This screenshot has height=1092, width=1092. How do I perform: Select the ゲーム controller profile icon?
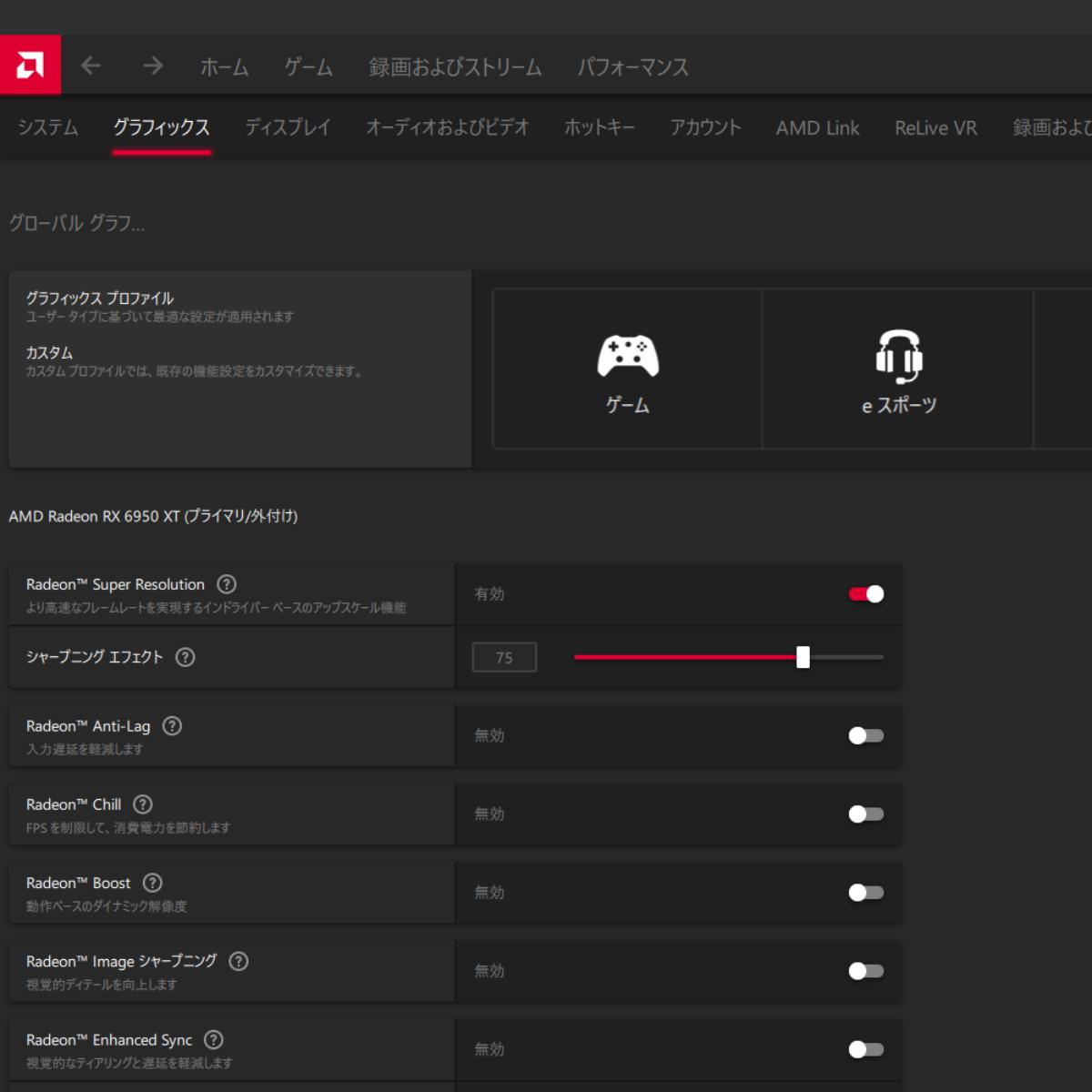pos(628,356)
